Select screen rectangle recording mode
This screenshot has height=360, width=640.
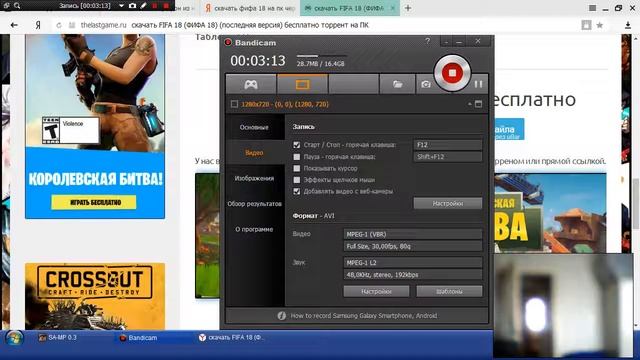302,84
